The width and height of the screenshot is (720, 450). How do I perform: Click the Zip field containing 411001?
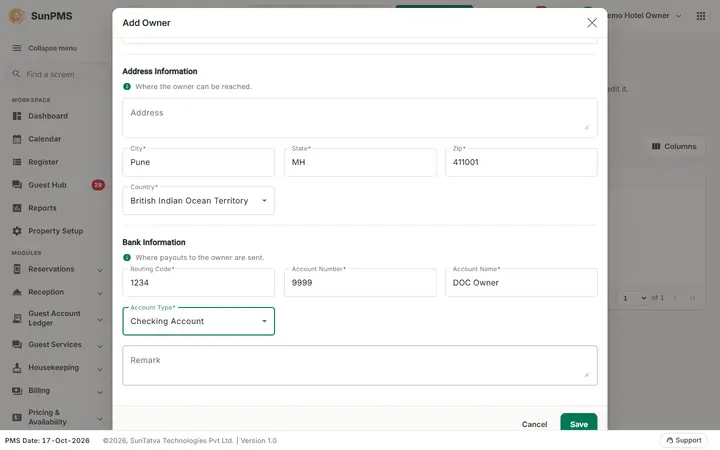(521, 162)
